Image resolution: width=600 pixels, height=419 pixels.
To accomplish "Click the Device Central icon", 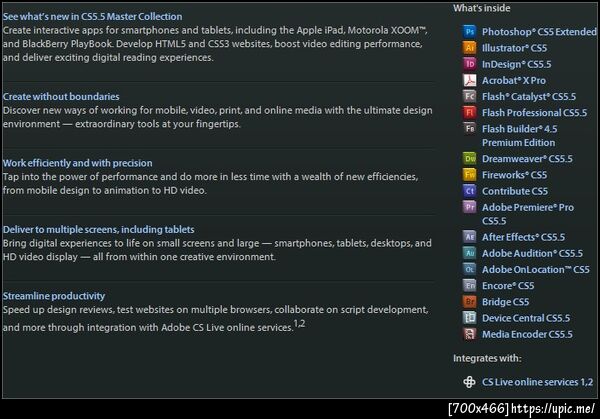I will [x=470, y=318].
